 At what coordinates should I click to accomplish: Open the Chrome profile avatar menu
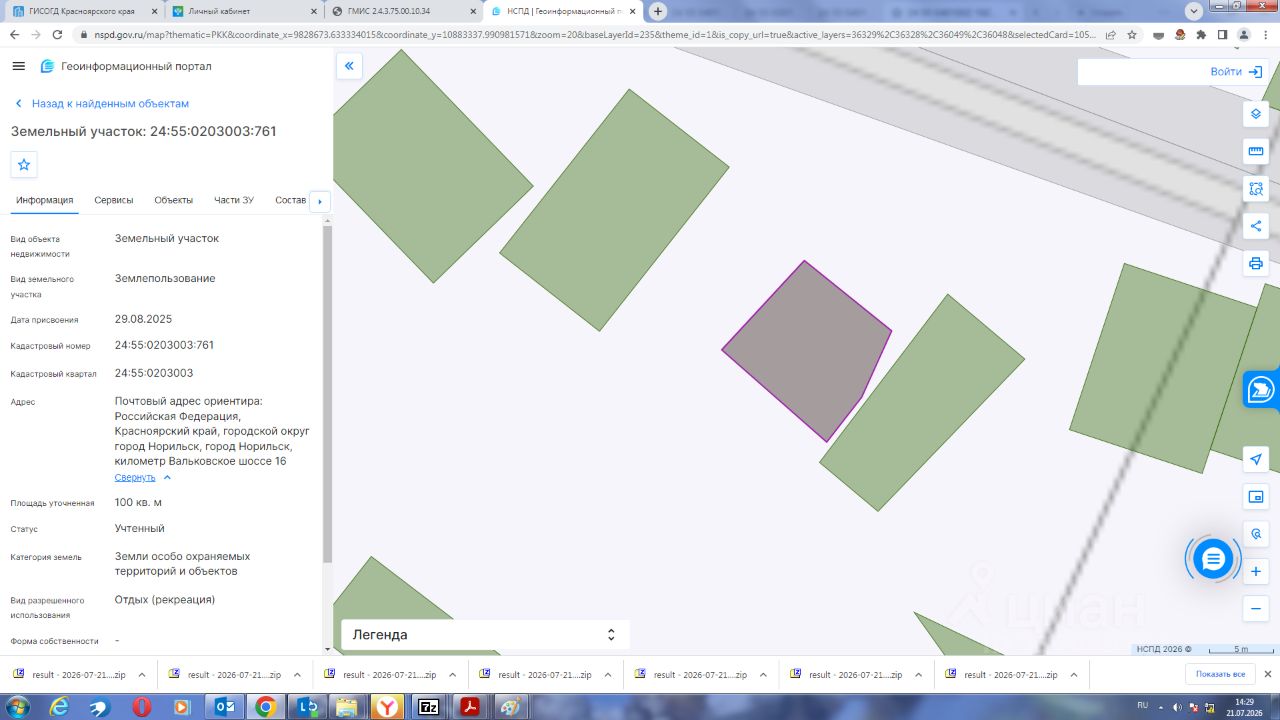[1243, 34]
